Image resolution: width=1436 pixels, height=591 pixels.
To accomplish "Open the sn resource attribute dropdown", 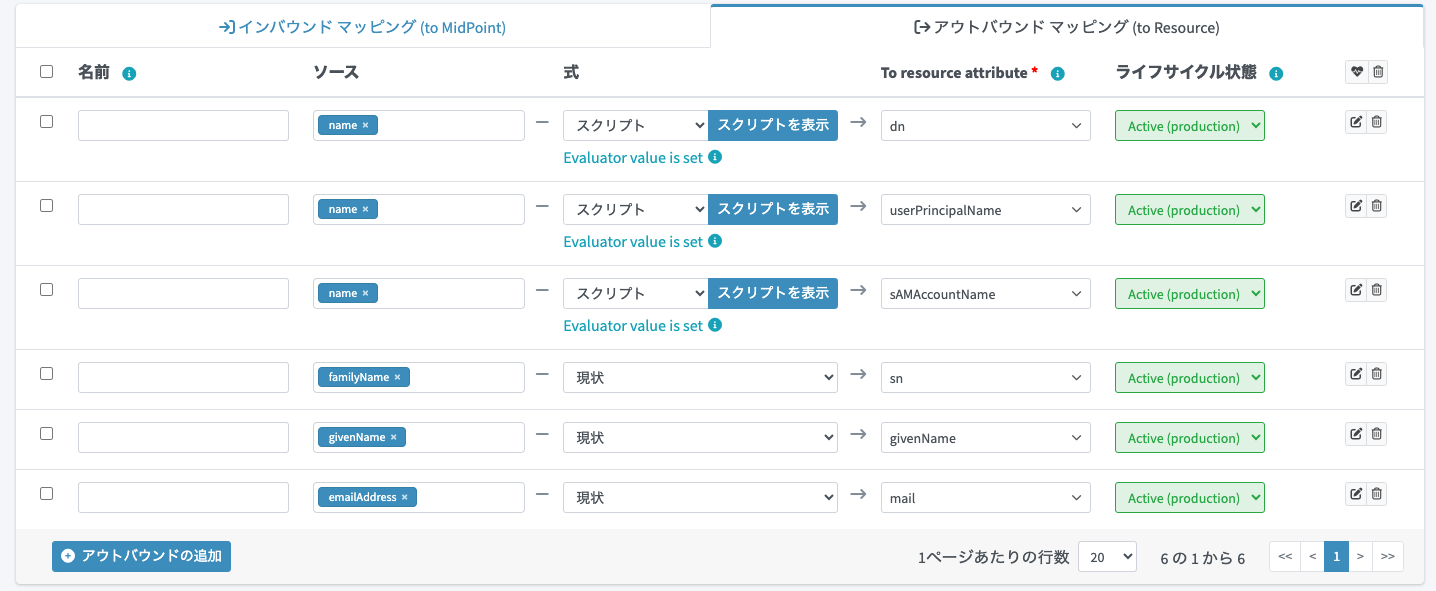I will click(x=985, y=377).
